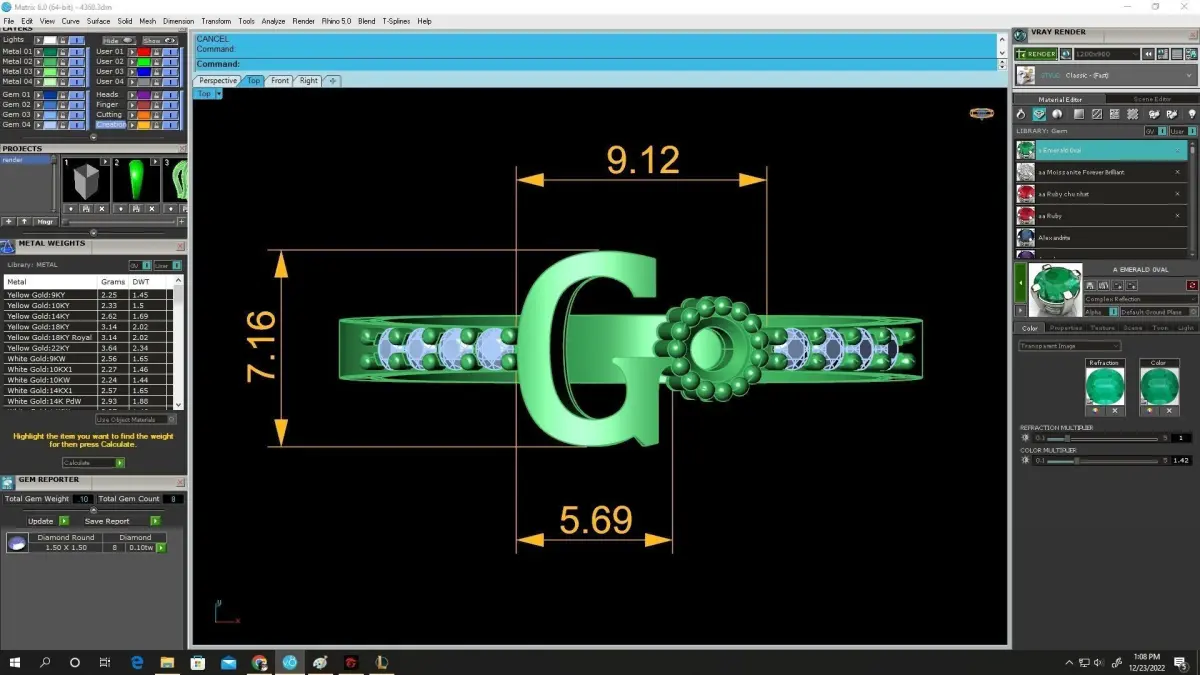Click the Metal 01 layer color swatch
The image size is (1200, 675).
[50, 52]
